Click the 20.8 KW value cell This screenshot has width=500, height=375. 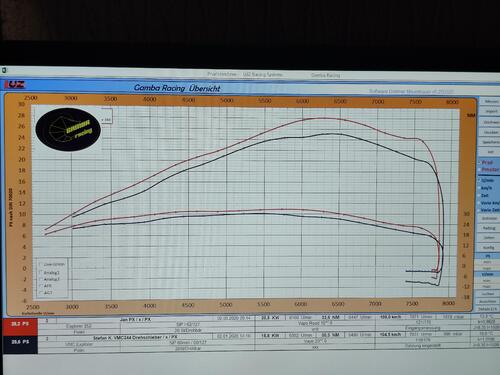(x=270, y=318)
